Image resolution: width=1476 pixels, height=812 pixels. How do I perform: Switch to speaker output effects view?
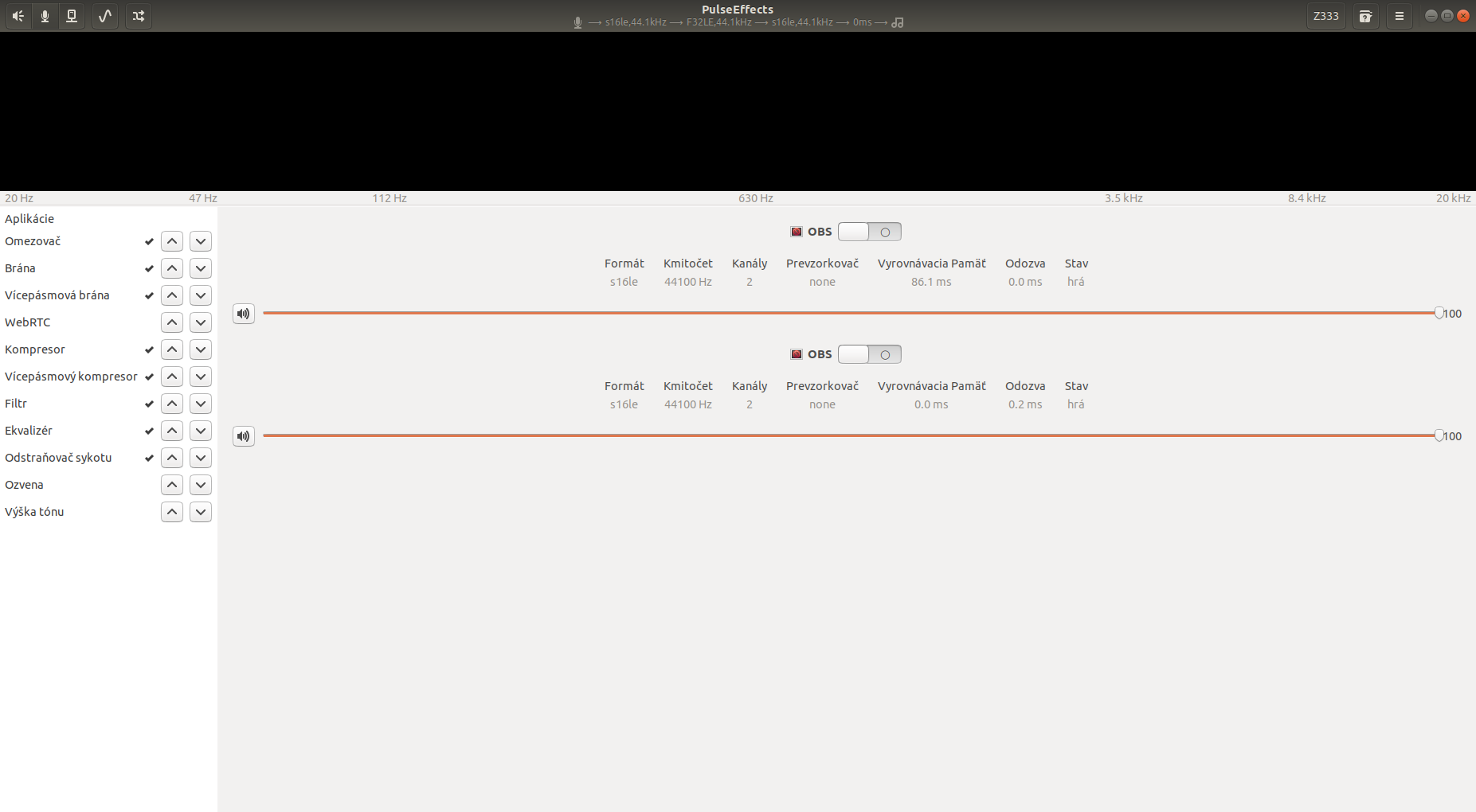[18, 16]
